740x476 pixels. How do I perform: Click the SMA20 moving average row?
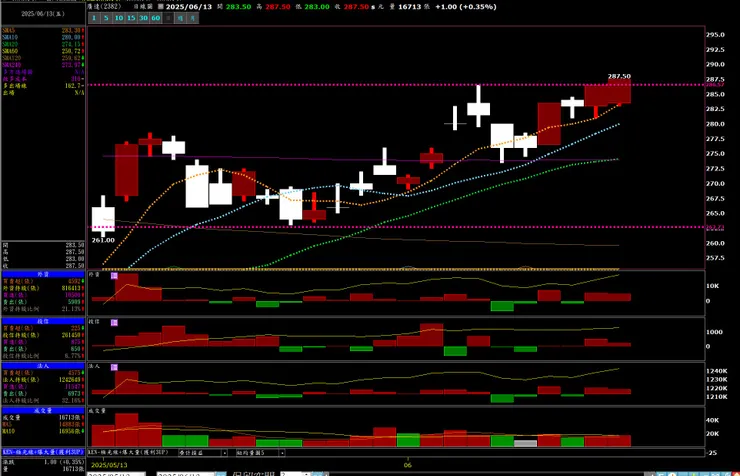point(43,44)
